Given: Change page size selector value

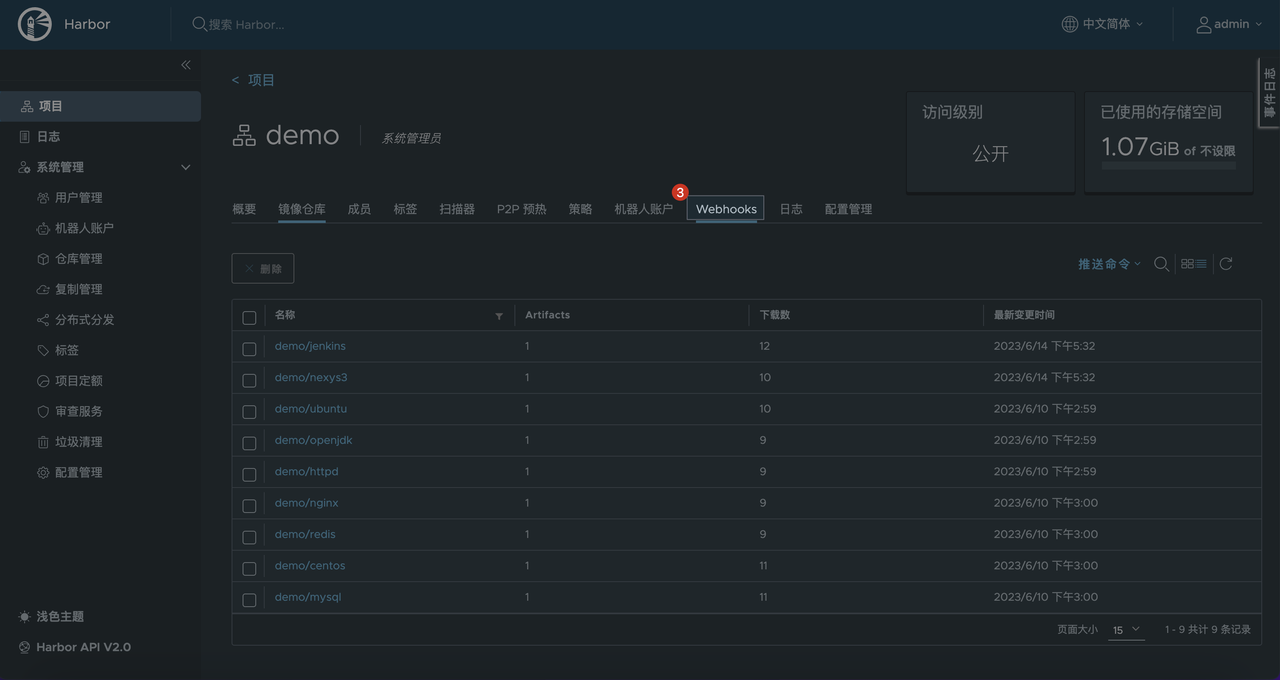Looking at the screenshot, I should tap(1125, 630).
